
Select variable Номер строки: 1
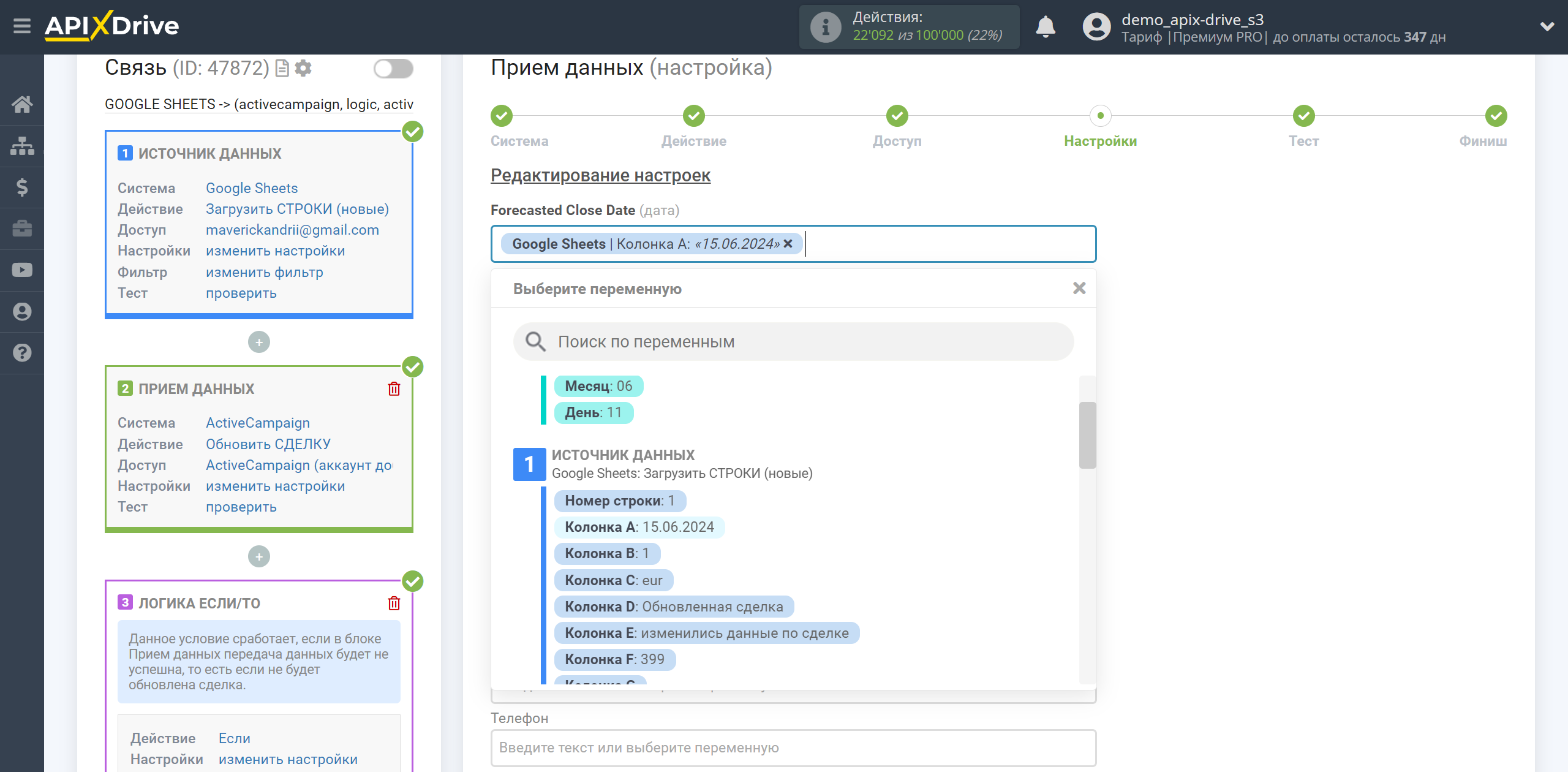click(620, 501)
